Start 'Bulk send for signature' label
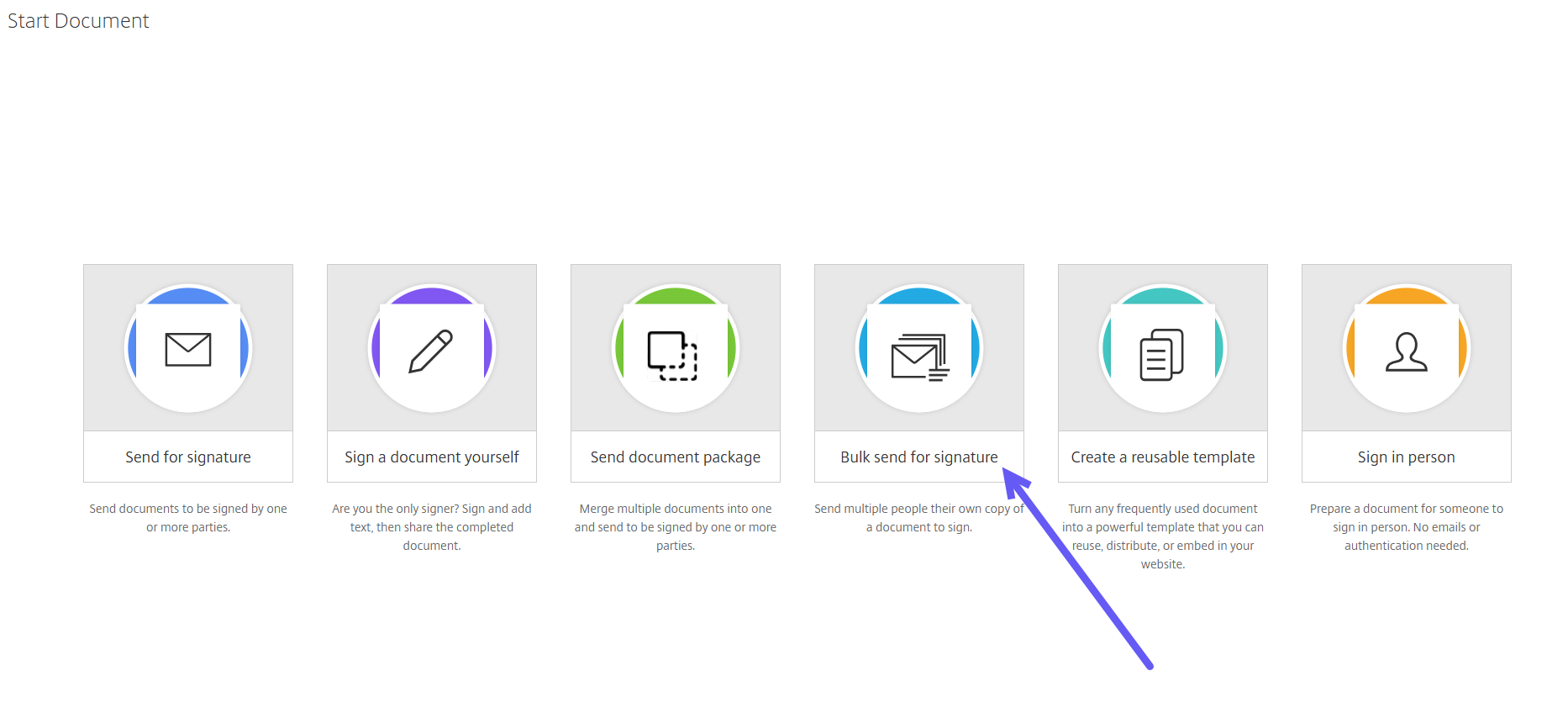 pyautogui.click(x=918, y=457)
